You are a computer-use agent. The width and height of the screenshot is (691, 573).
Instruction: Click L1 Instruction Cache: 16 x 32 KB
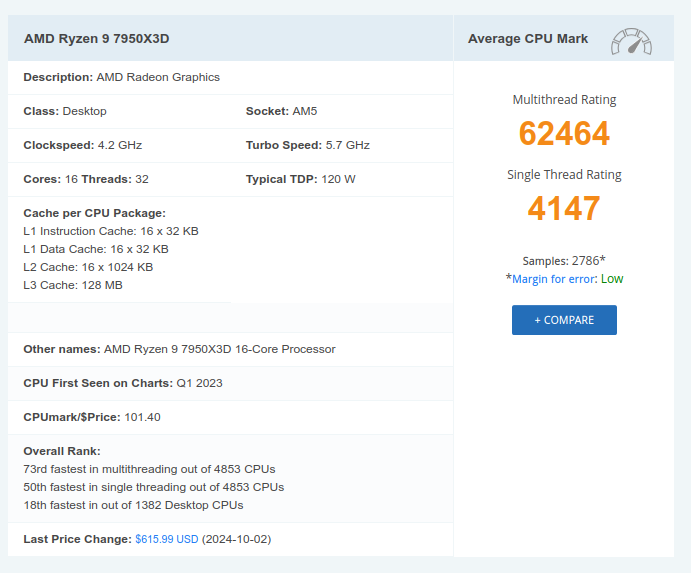(x=111, y=231)
